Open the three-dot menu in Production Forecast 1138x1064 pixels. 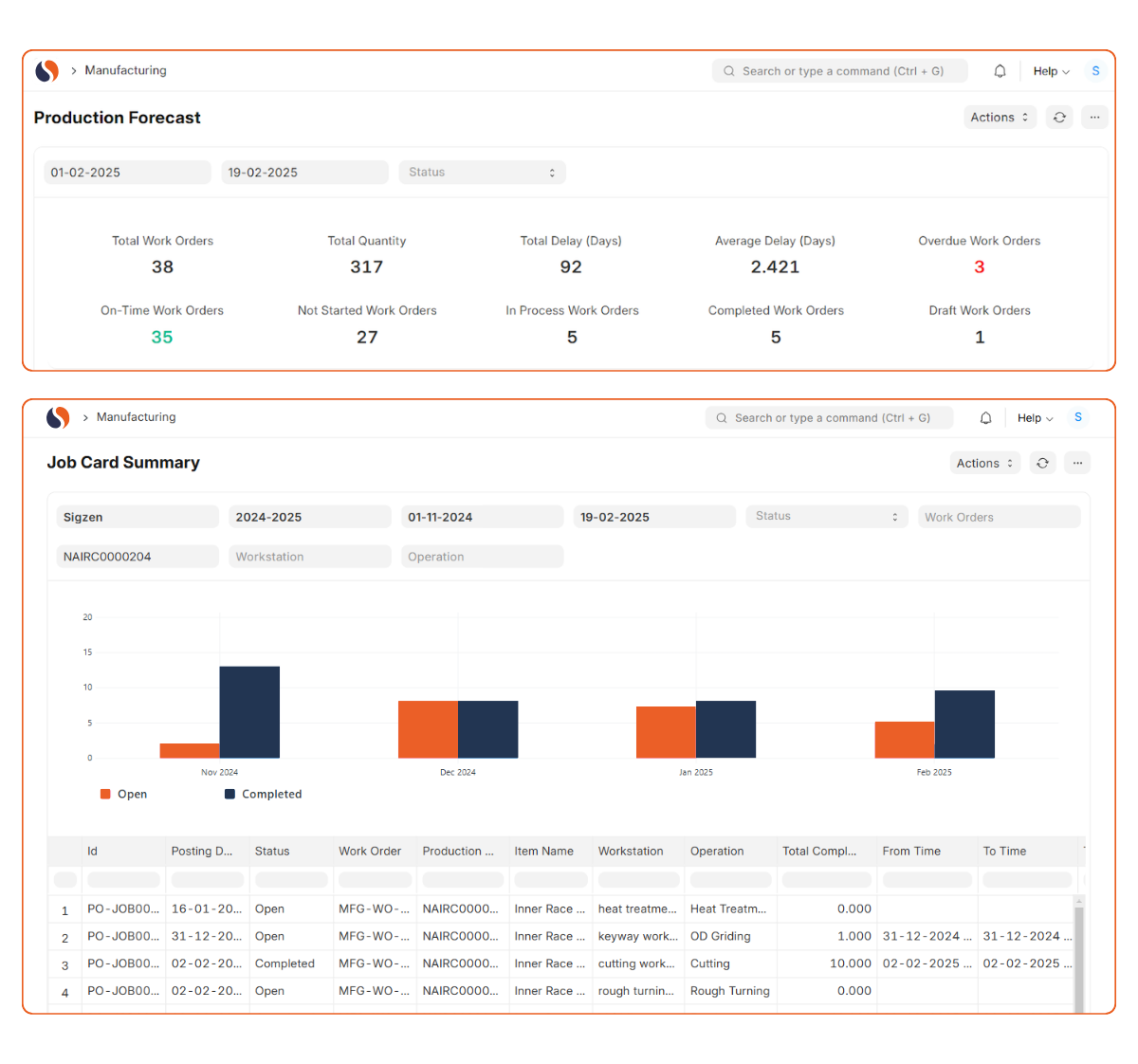tap(1094, 118)
